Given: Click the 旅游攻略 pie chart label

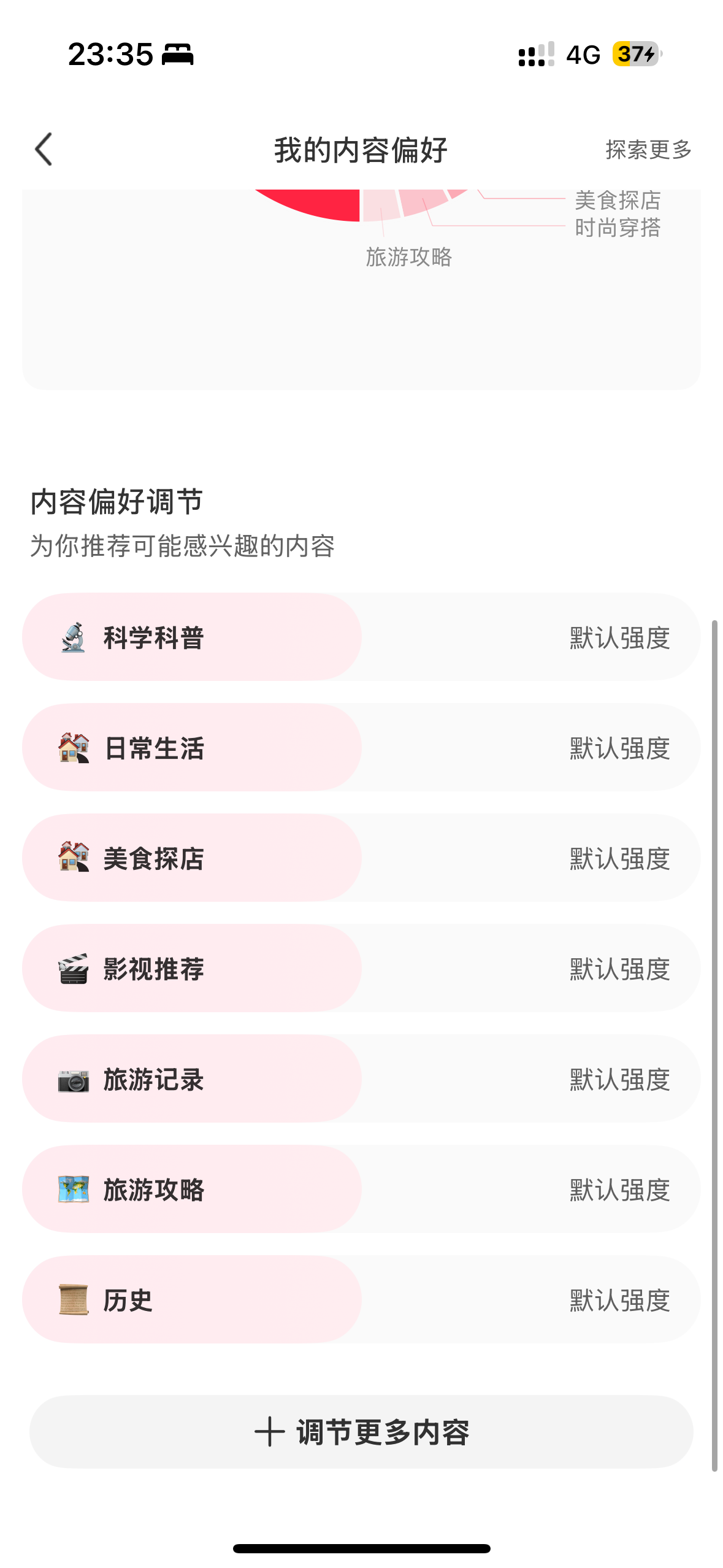Looking at the screenshot, I should 408,257.
